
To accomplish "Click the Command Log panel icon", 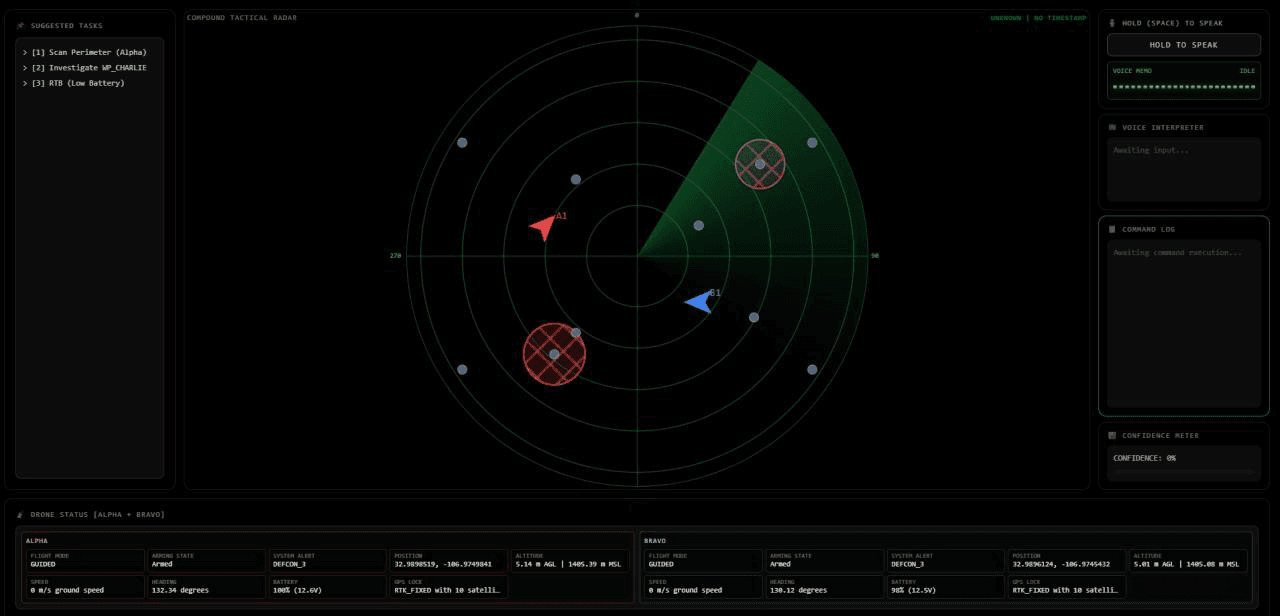I will [1112, 229].
